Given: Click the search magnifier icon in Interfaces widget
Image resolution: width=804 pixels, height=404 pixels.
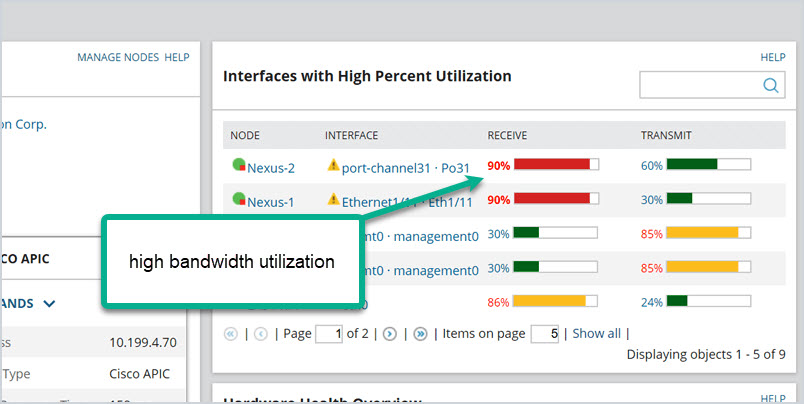Looking at the screenshot, I should pos(771,85).
